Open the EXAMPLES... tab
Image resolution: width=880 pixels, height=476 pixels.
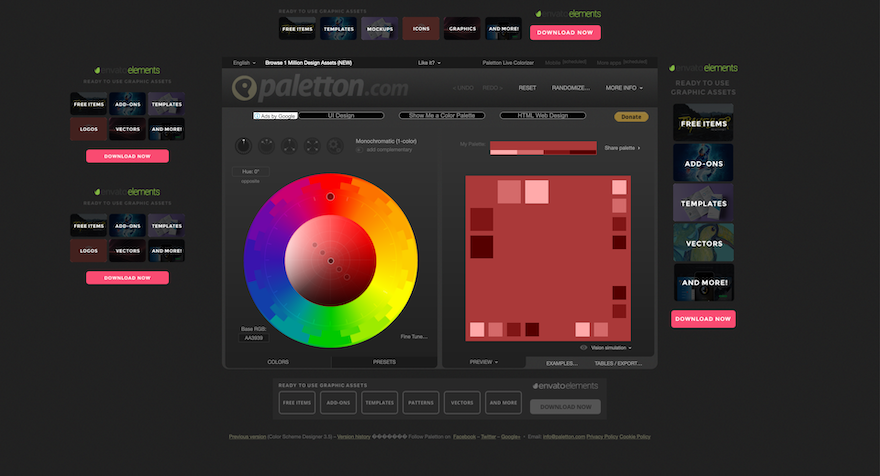[x=562, y=363]
